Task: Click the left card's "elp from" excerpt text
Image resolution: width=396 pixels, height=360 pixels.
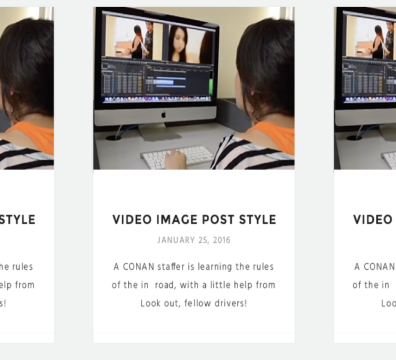Action: click(x=17, y=285)
